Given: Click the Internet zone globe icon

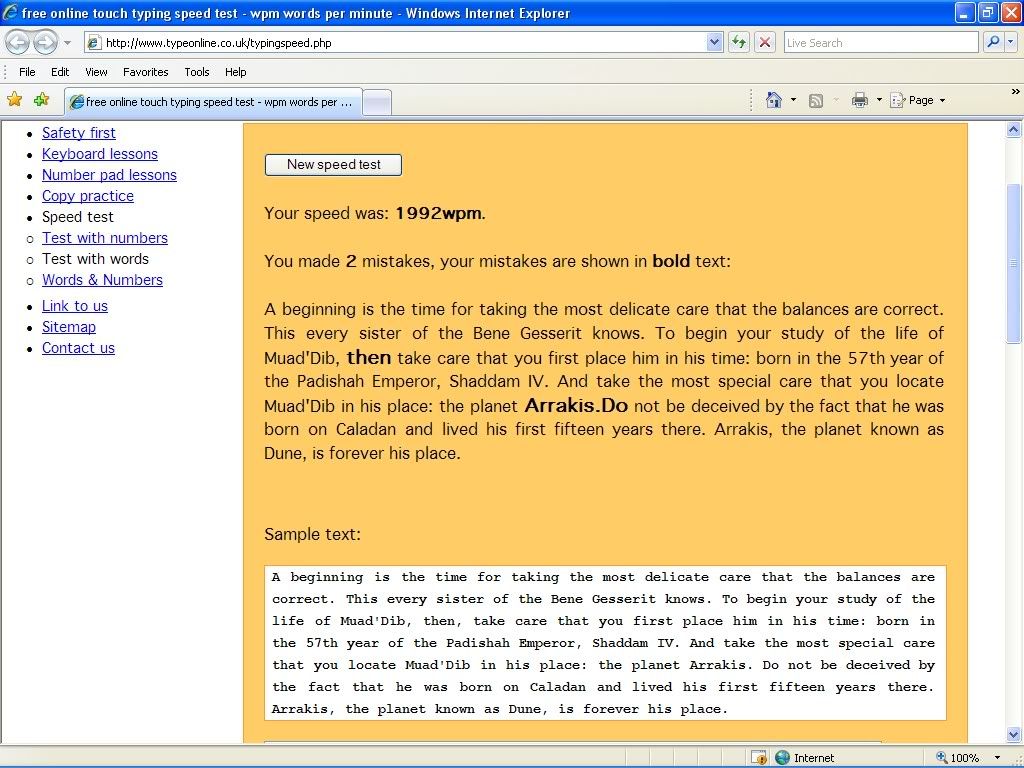Looking at the screenshot, I should coord(782,758).
